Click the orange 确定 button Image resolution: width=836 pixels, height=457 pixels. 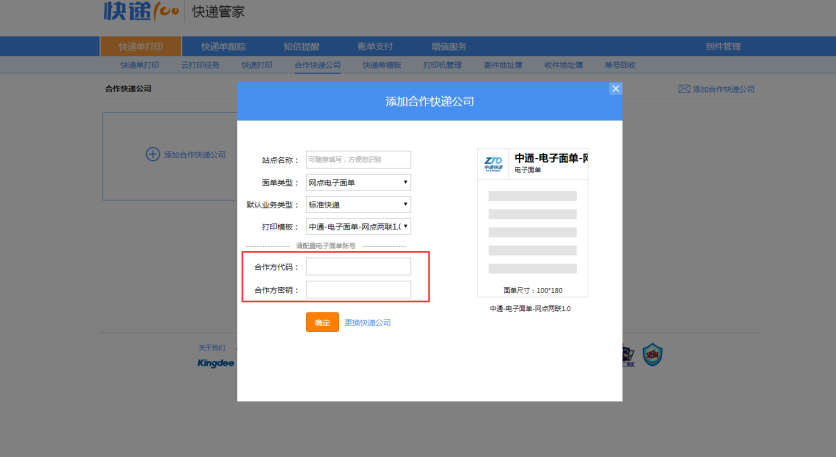(322, 322)
